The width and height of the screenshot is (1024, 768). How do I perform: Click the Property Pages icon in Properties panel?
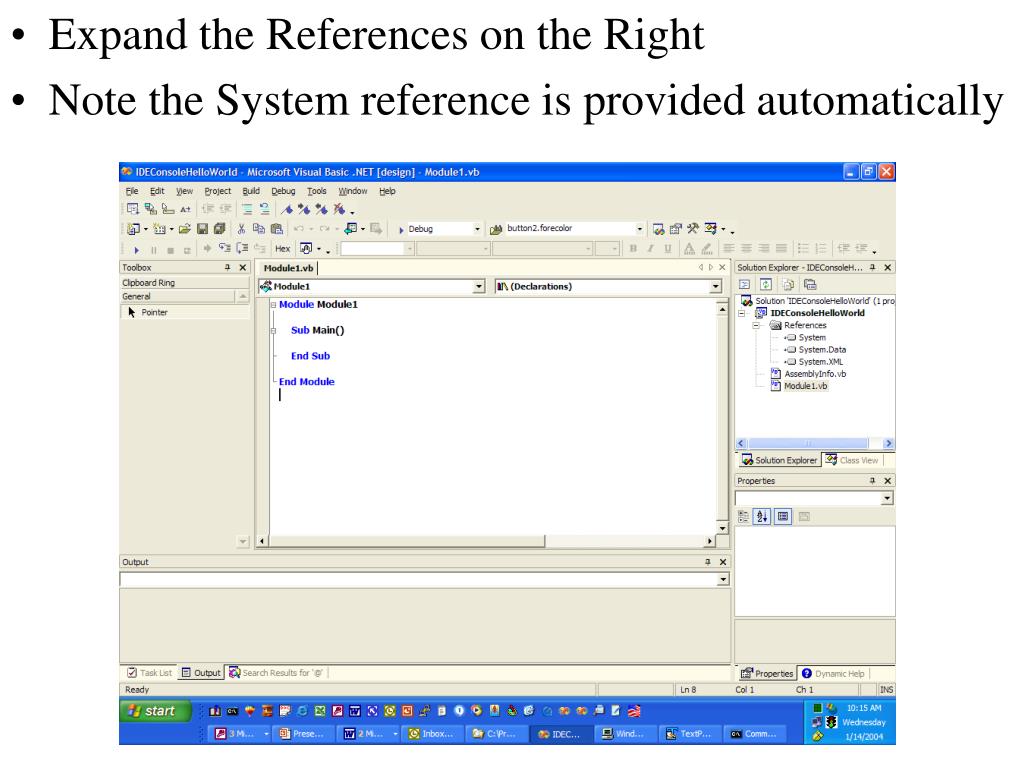coord(805,517)
